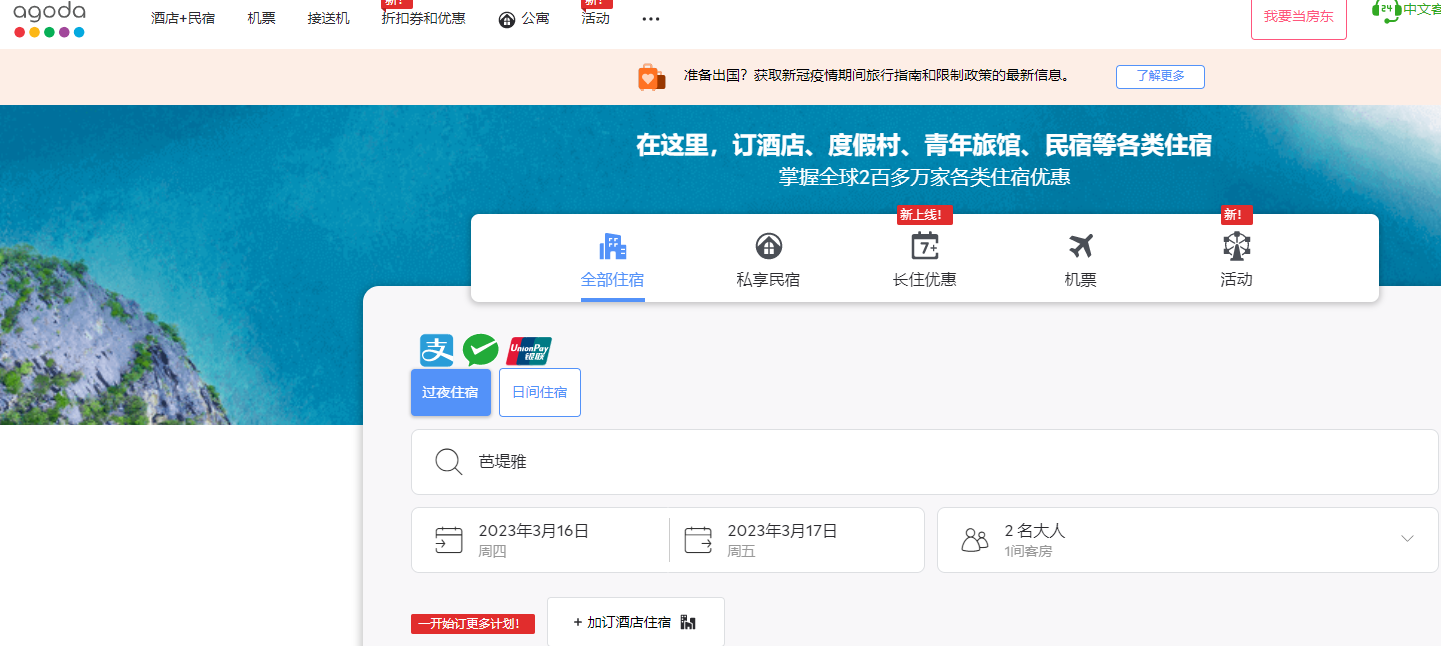Click the hotel icon in 加订酒店住宿
Viewport: 1441px width, 646px height.
(688, 622)
